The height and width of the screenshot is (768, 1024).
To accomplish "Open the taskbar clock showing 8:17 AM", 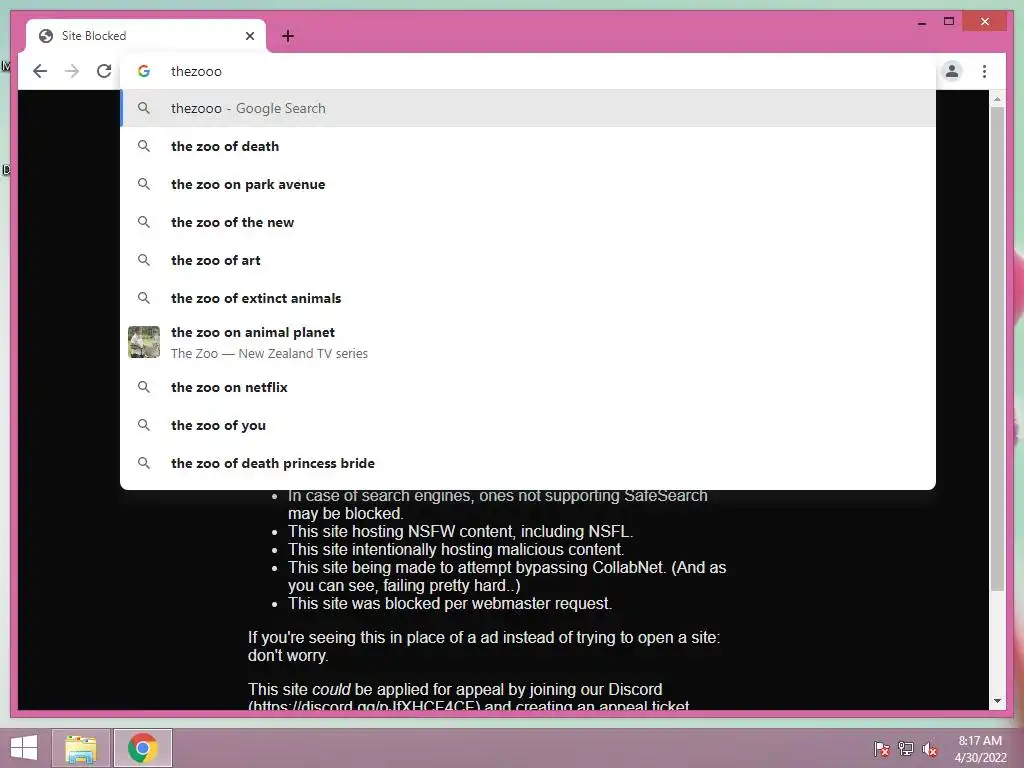I will click(980, 748).
